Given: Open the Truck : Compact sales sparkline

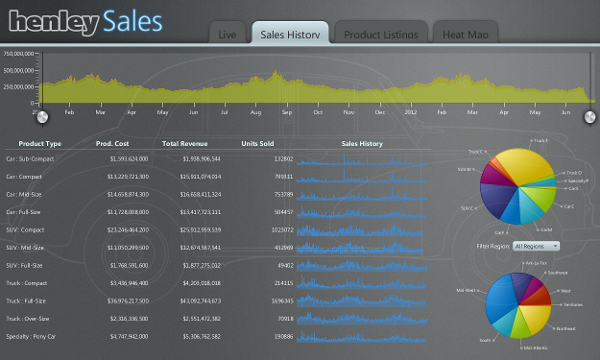Looking at the screenshot, I should pyautogui.click(x=362, y=283).
